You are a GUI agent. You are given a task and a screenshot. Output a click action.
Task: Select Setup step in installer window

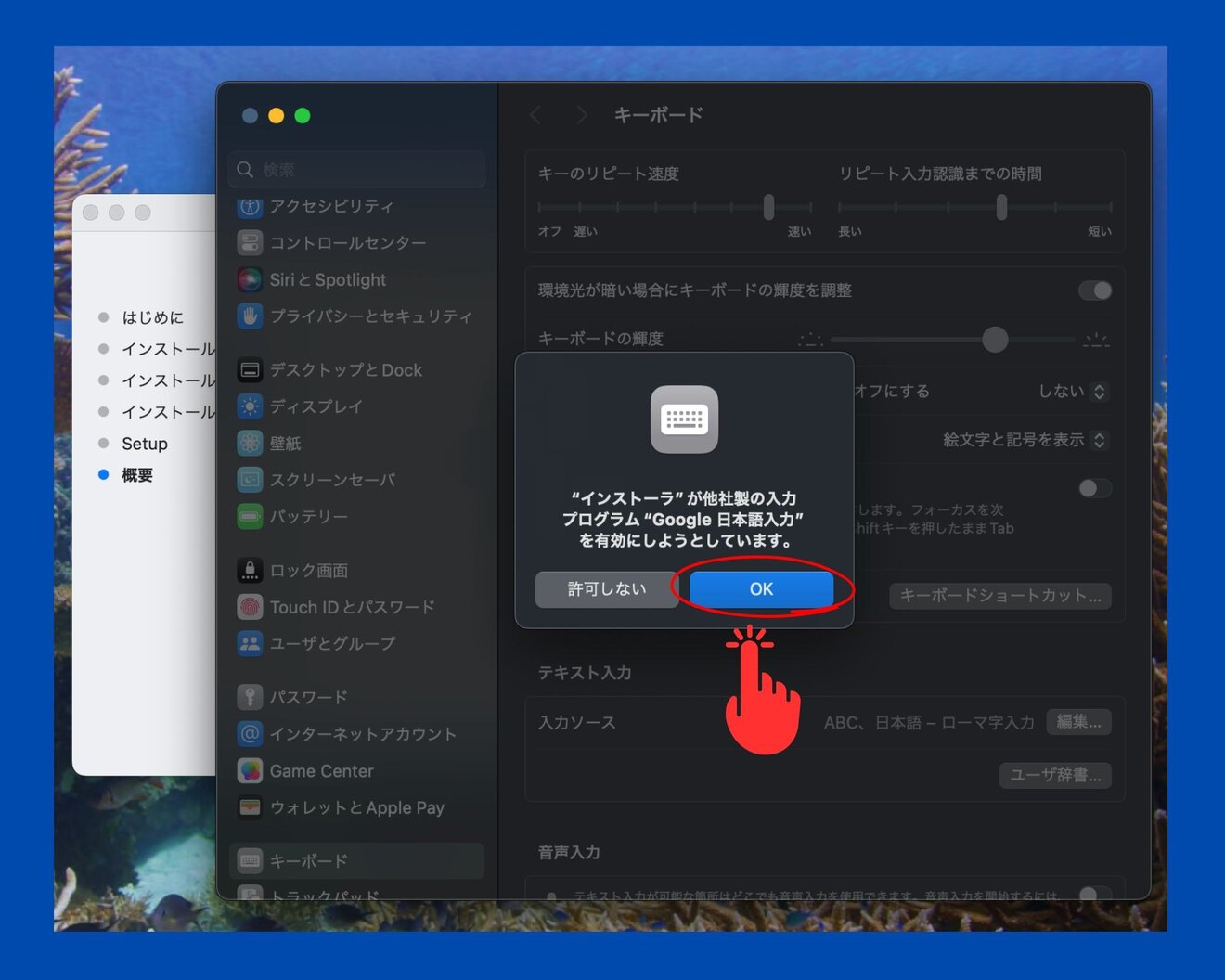145,444
